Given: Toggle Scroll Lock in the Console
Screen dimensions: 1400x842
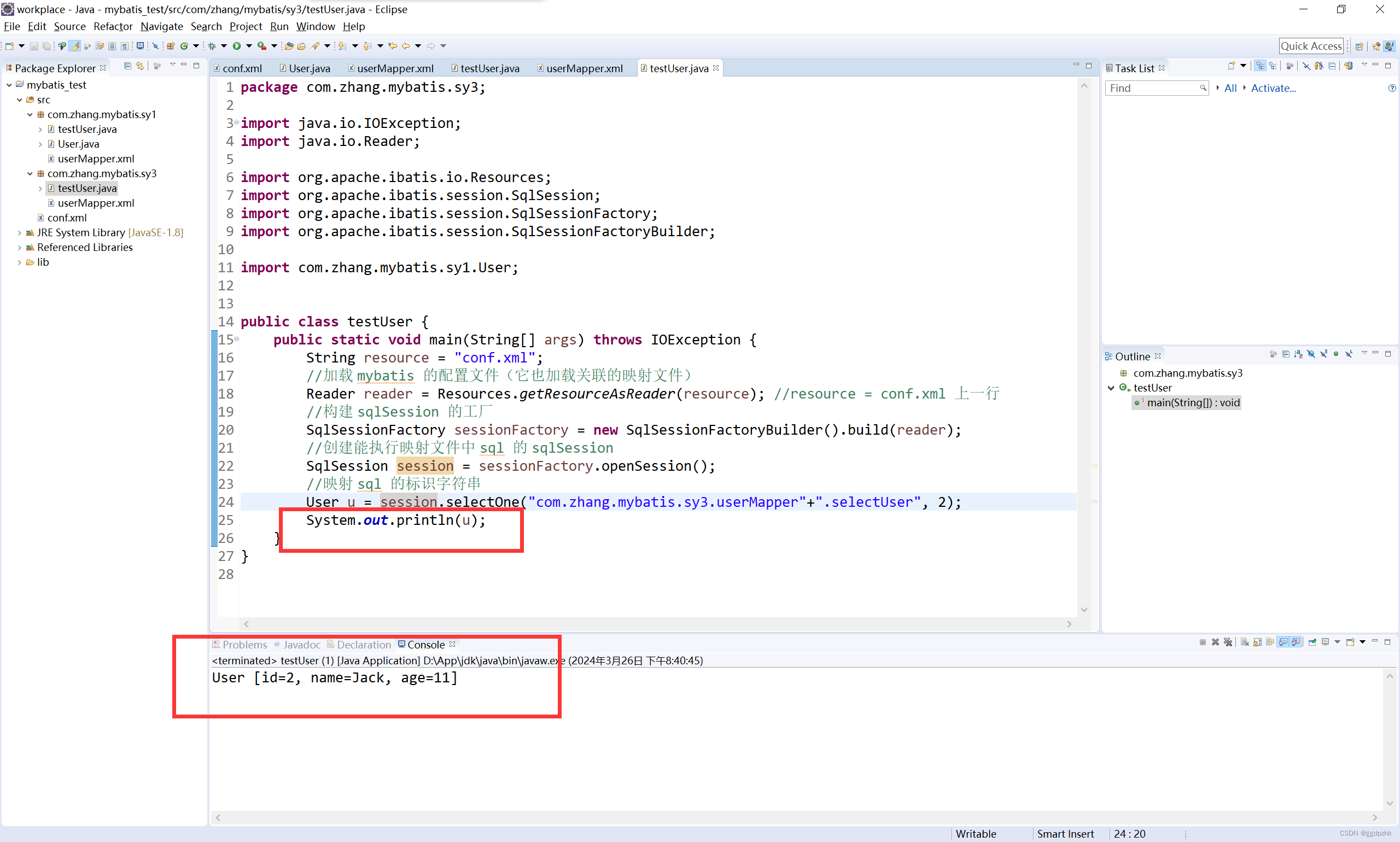Looking at the screenshot, I should click(1258, 642).
